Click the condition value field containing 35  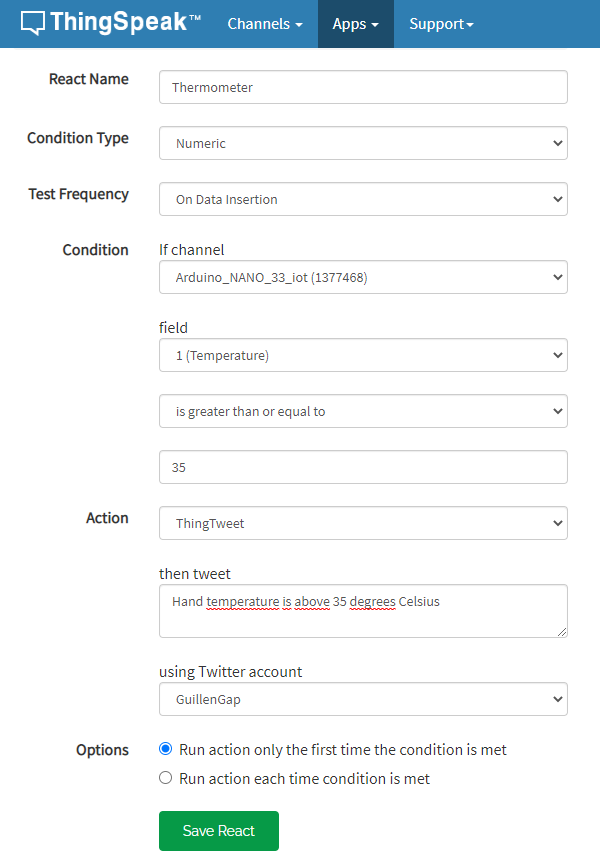(x=363, y=467)
